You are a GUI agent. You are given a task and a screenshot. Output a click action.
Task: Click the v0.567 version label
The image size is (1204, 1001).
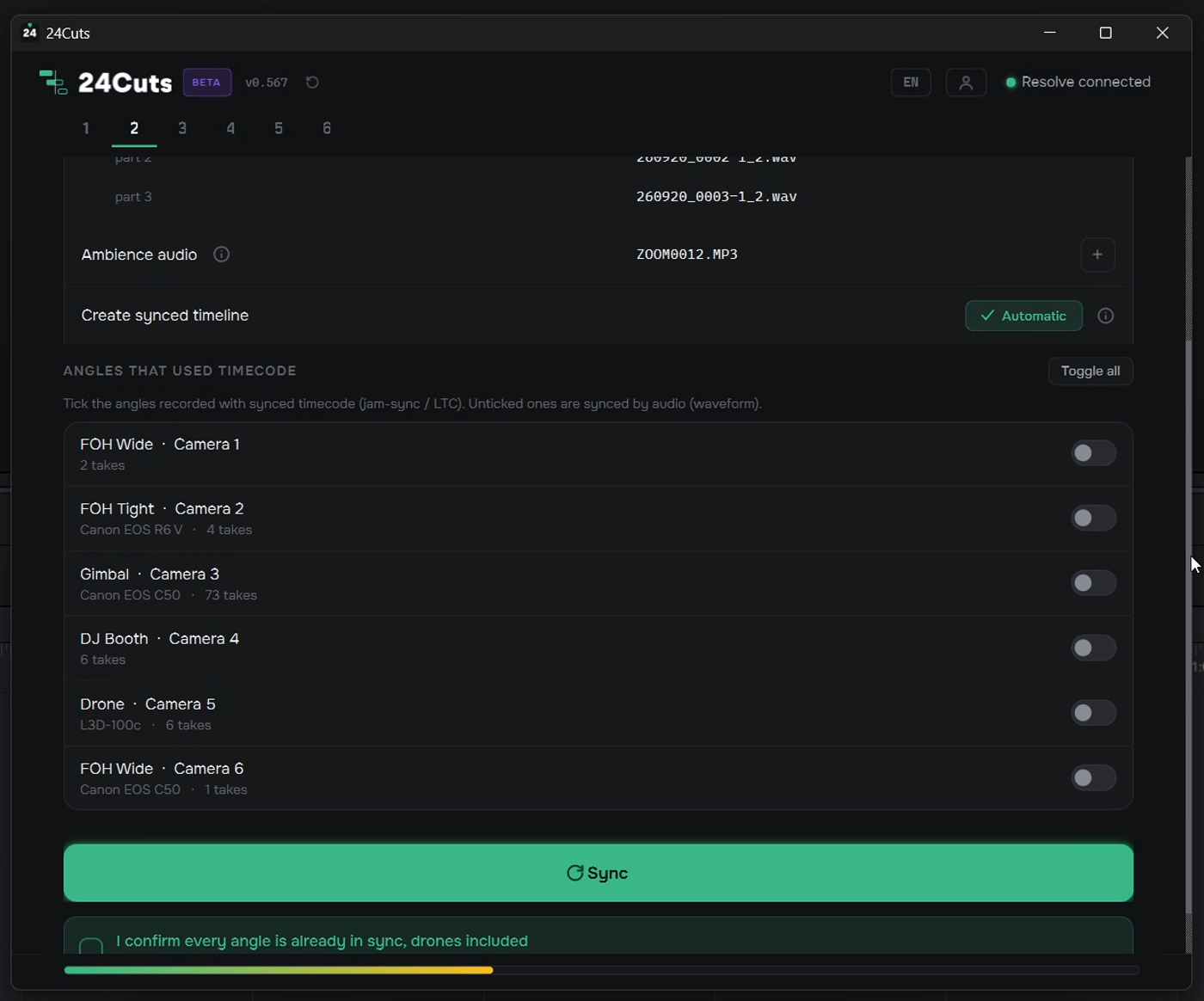(267, 83)
